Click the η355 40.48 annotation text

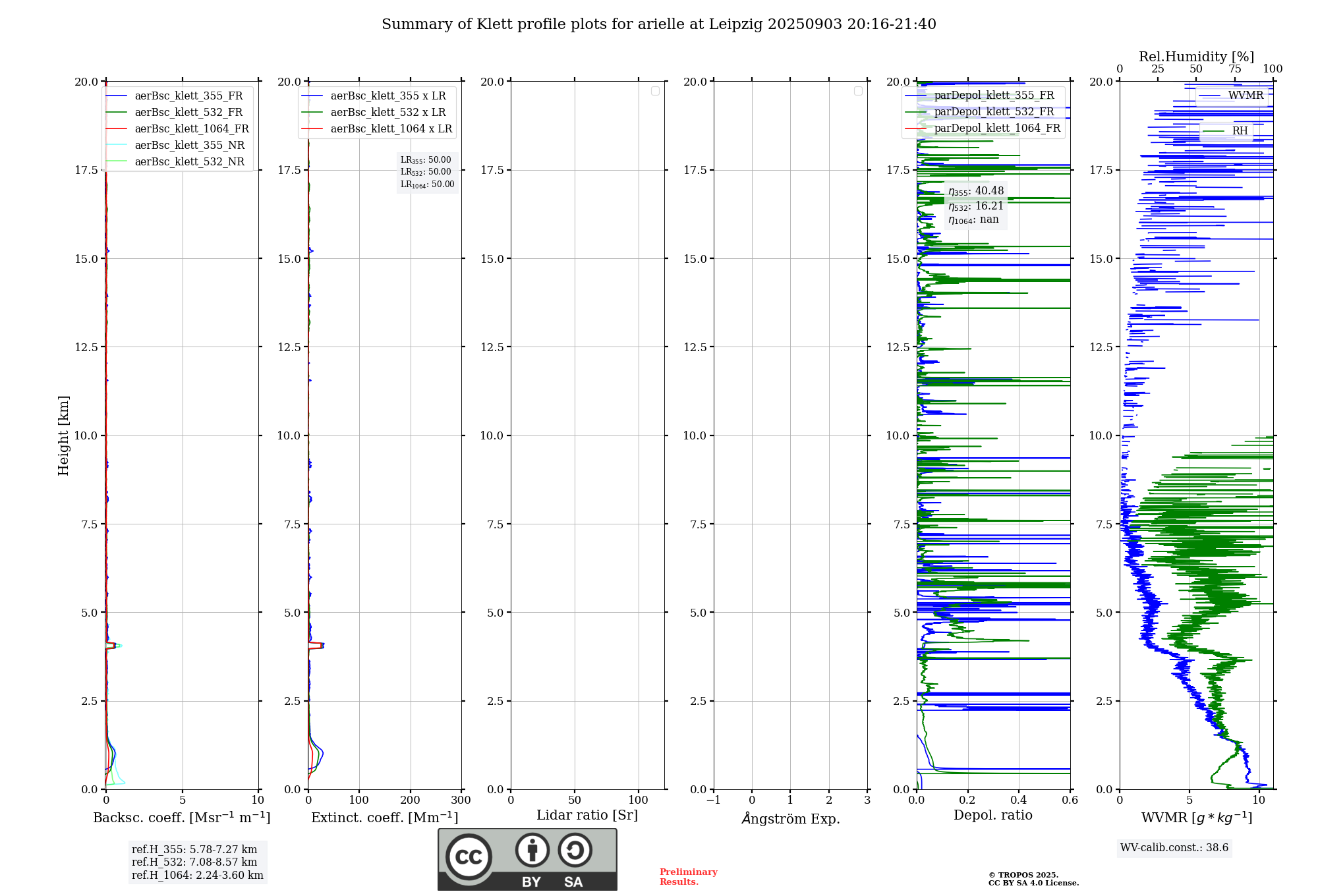(975, 191)
